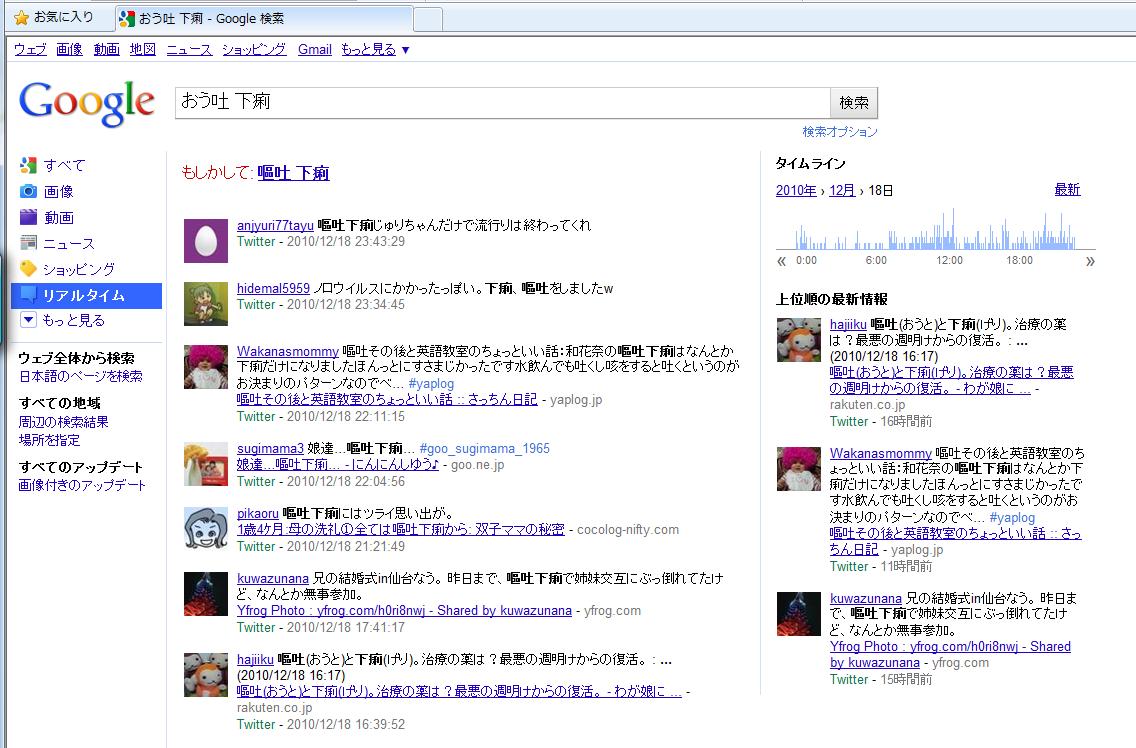Go to previous timeline period arrow
This screenshot has width=1136, height=748.
point(781,261)
